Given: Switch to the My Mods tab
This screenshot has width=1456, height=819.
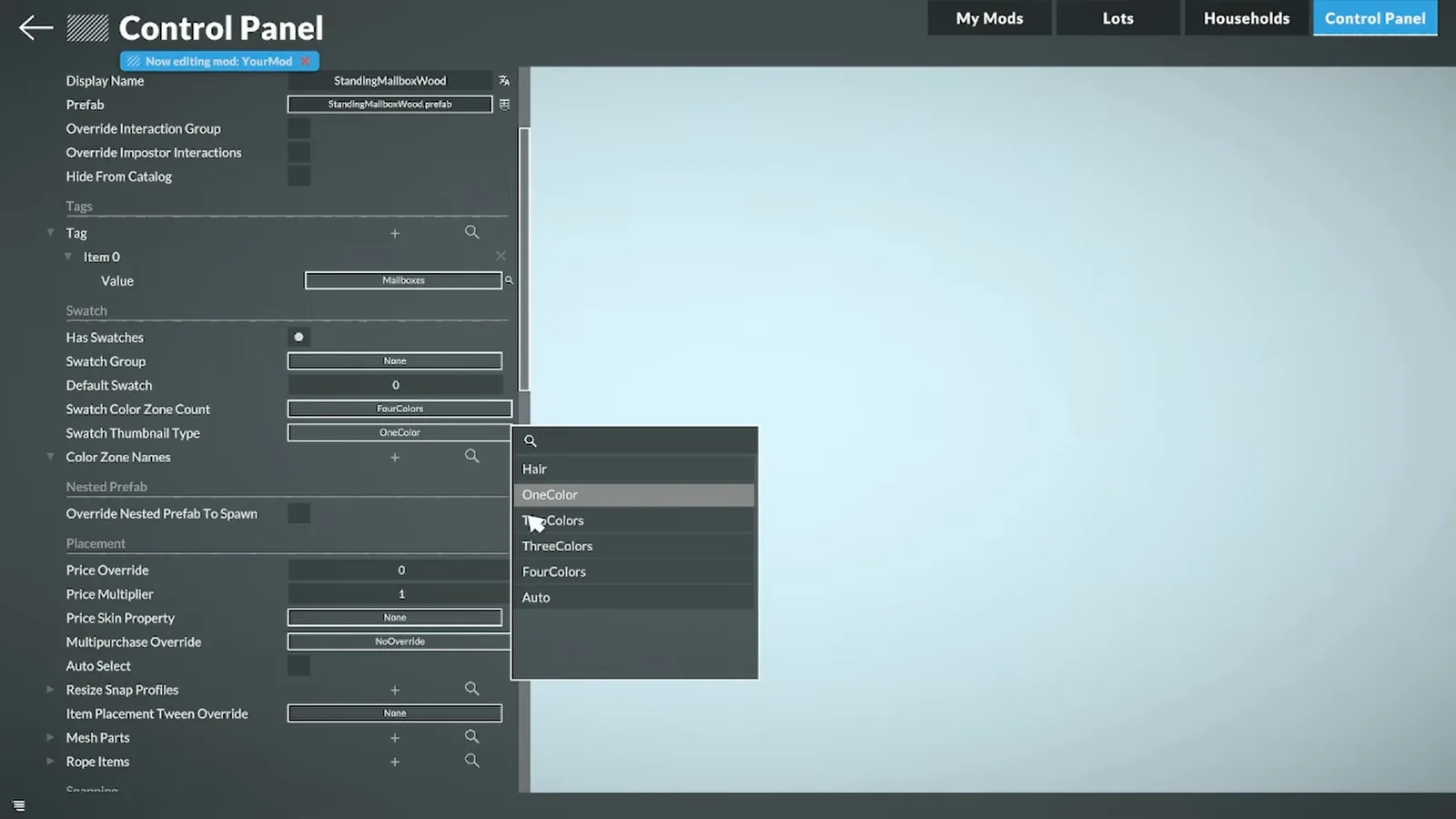Looking at the screenshot, I should [x=989, y=18].
